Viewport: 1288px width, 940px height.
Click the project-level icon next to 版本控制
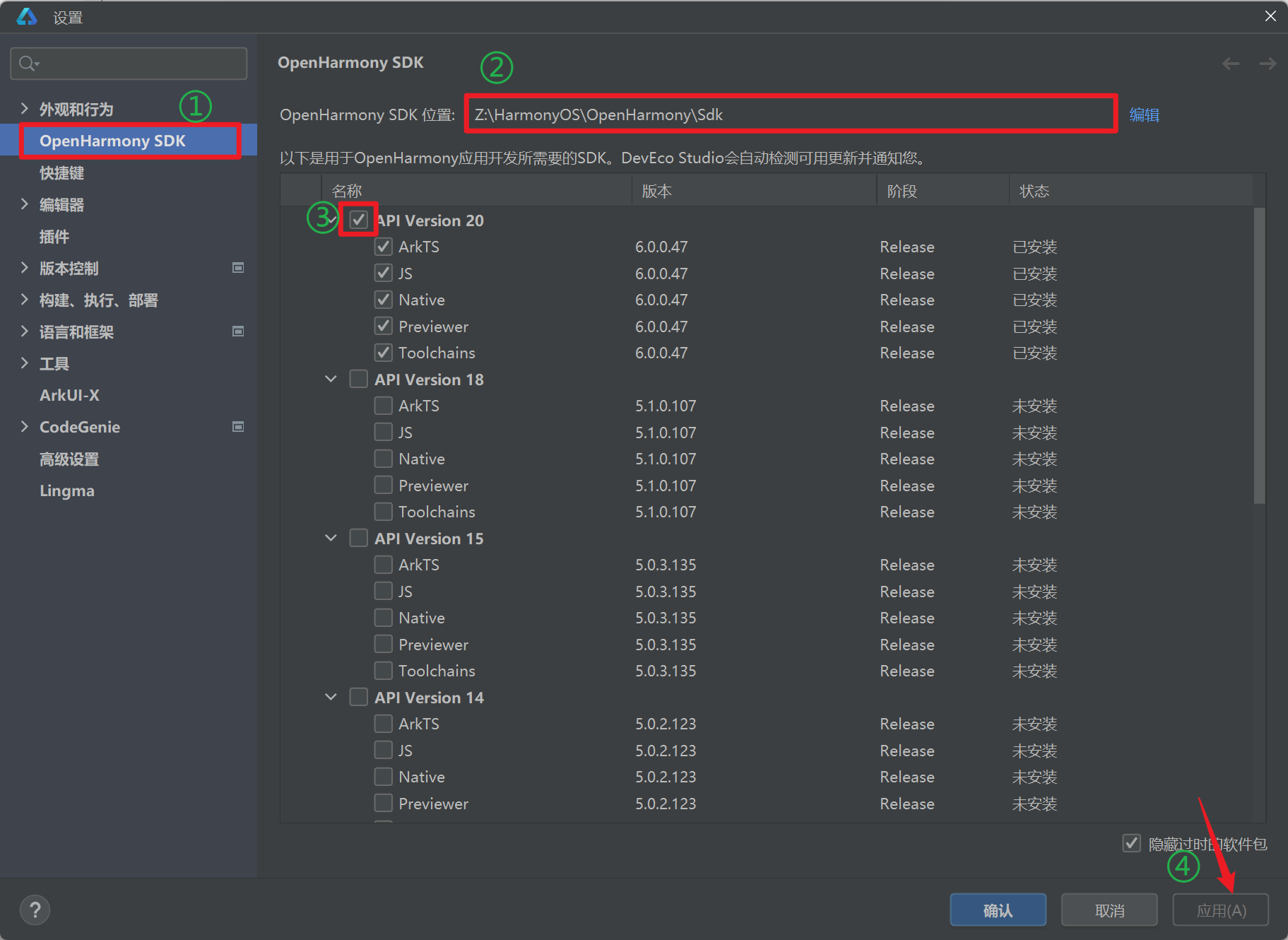point(238,268)
